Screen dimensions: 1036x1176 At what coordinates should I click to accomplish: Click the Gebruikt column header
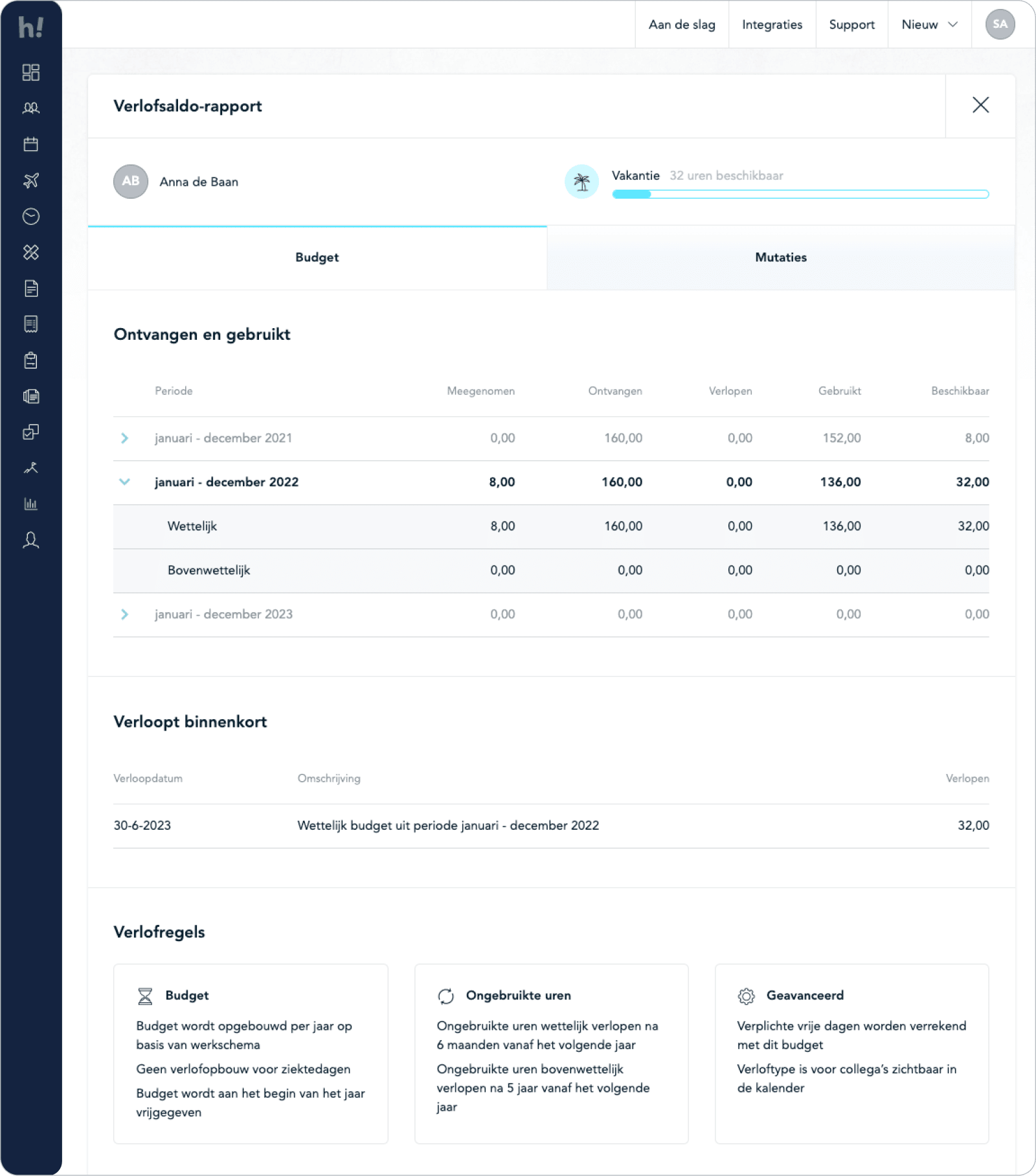[x=839, y=391]
